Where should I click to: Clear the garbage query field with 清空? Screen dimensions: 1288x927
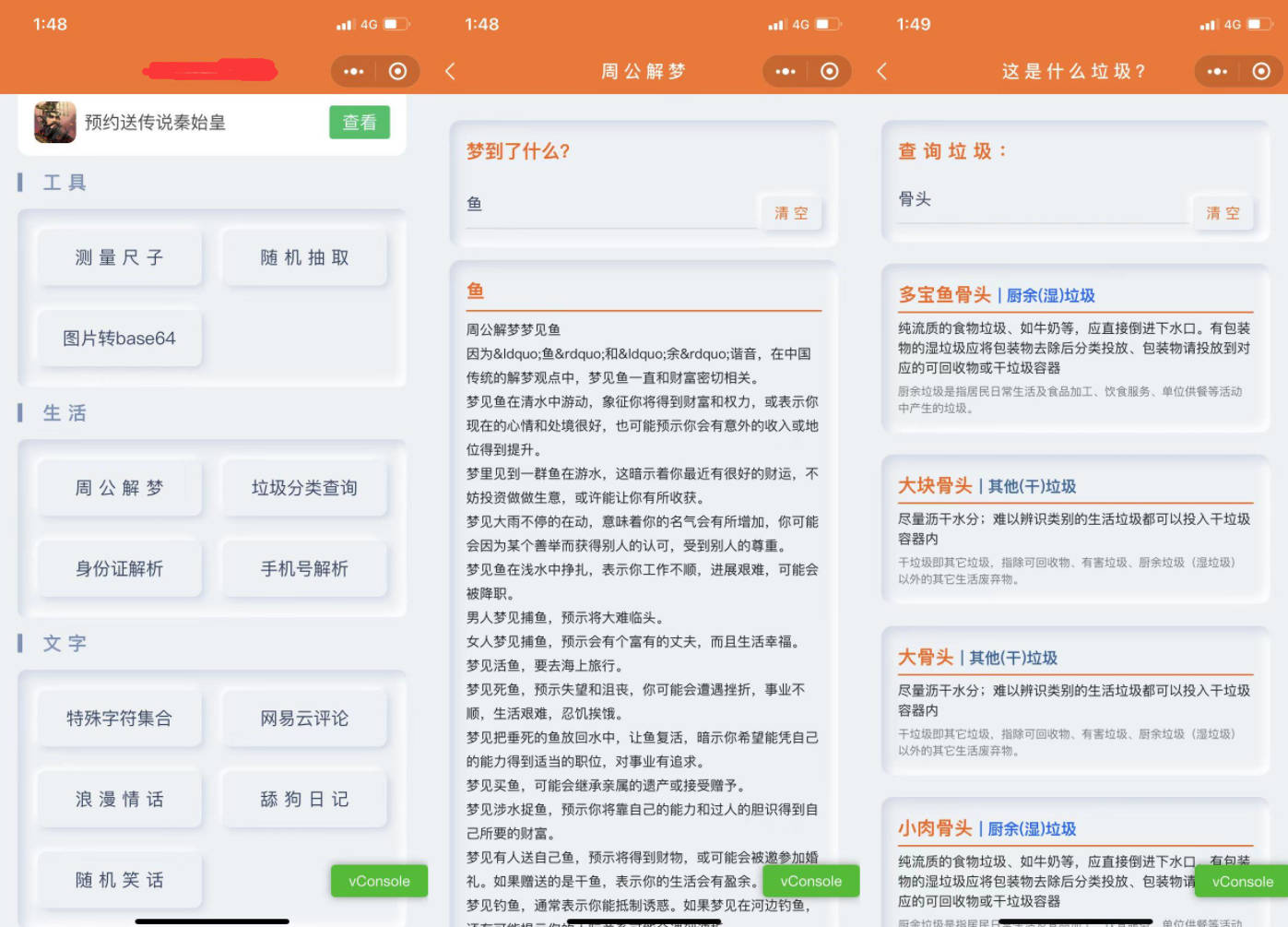point(1223,213)
